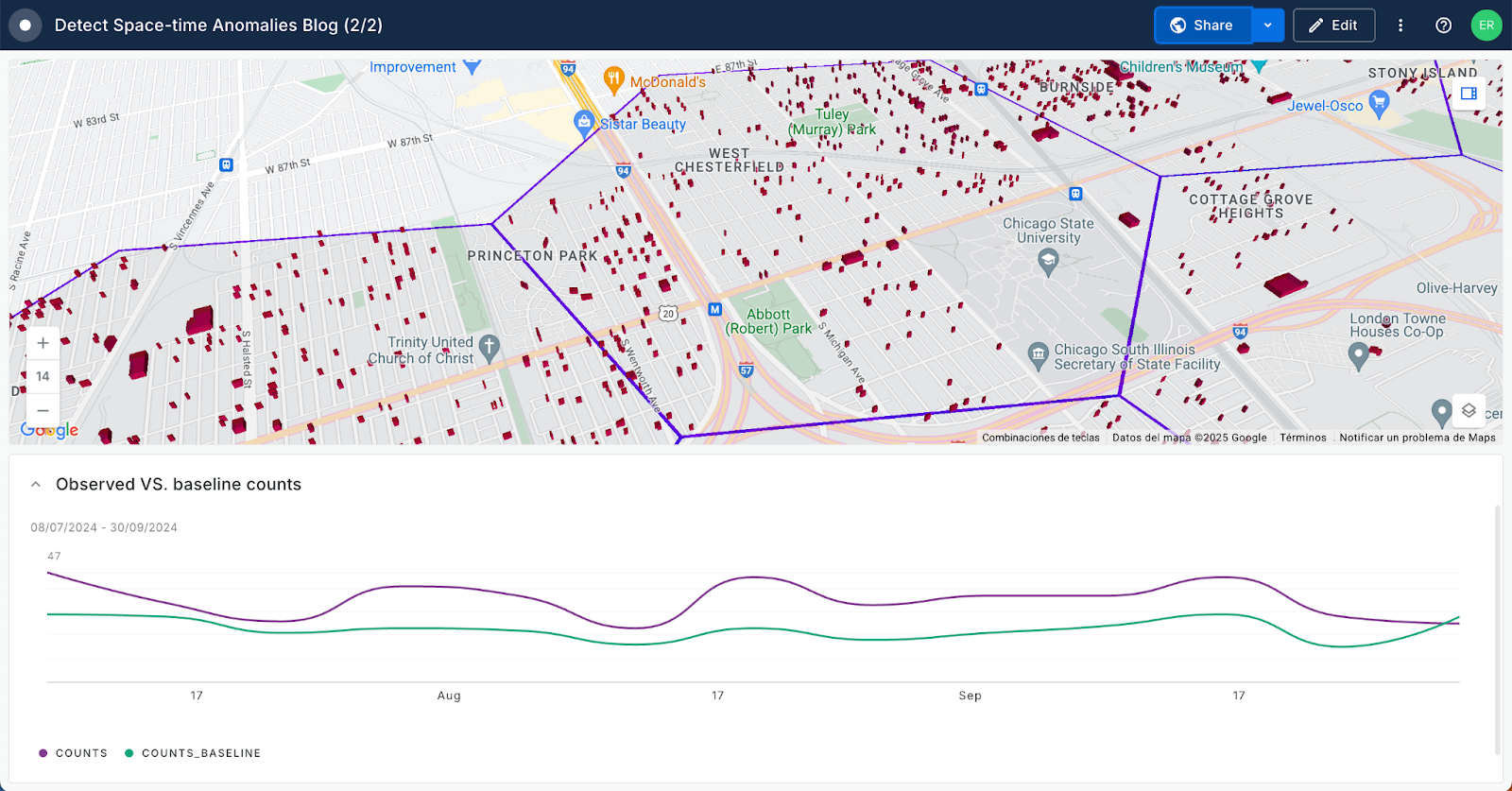Viewport: 1512px width, 791px height.
Task: Click the McDonald's map marker
Action: (614, 80)
